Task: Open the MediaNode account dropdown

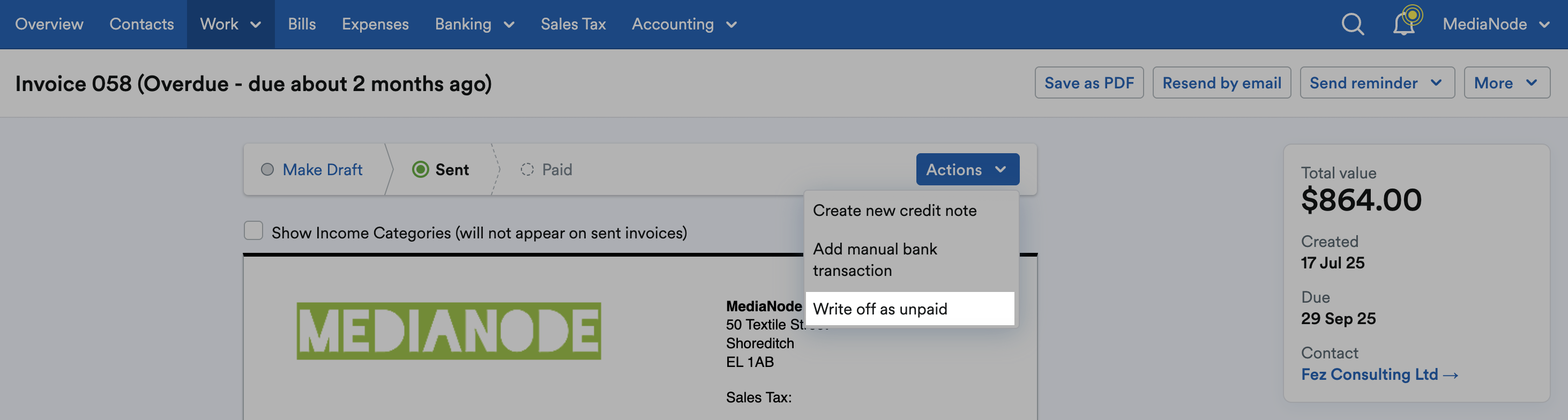Action: click(1496, 24)
